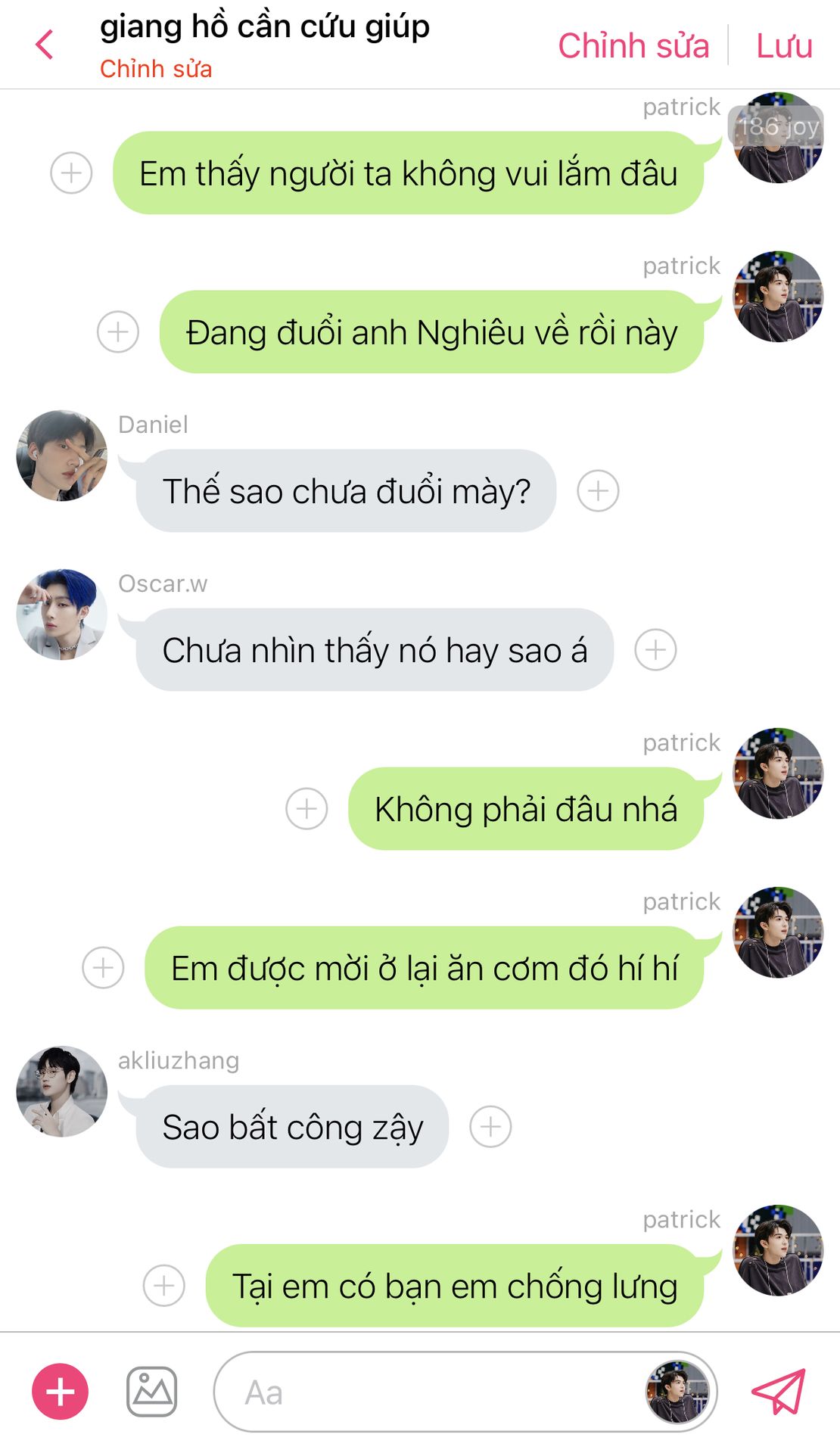The image size is (840, 1453).
Task: Click red 'Chỉnh sửa' link under chat title
Action: [156, 69]
